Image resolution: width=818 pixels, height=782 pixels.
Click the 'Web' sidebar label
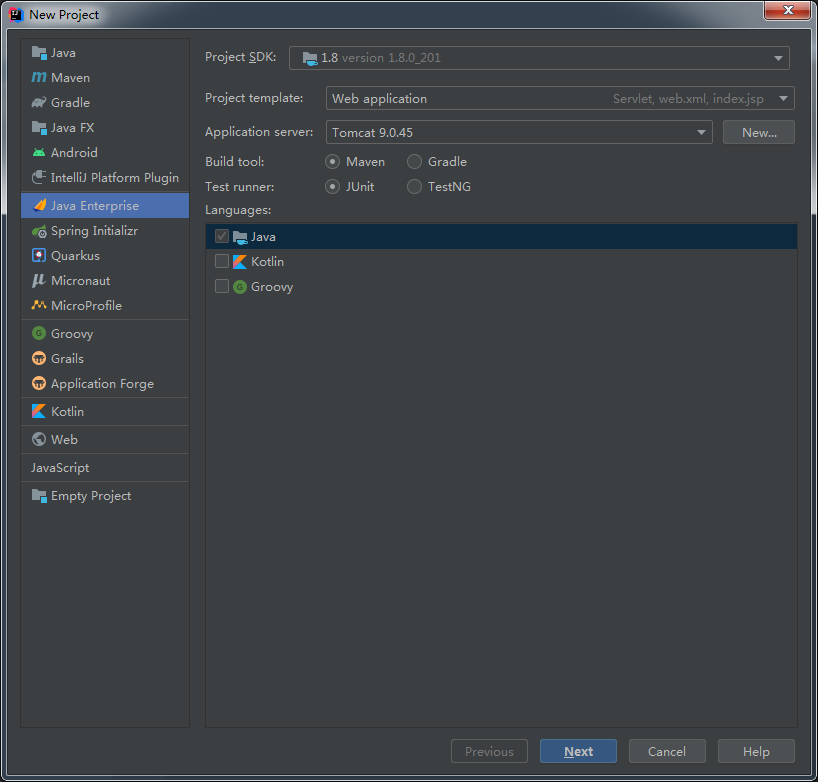pyautogui.click(x=64, y=439)
